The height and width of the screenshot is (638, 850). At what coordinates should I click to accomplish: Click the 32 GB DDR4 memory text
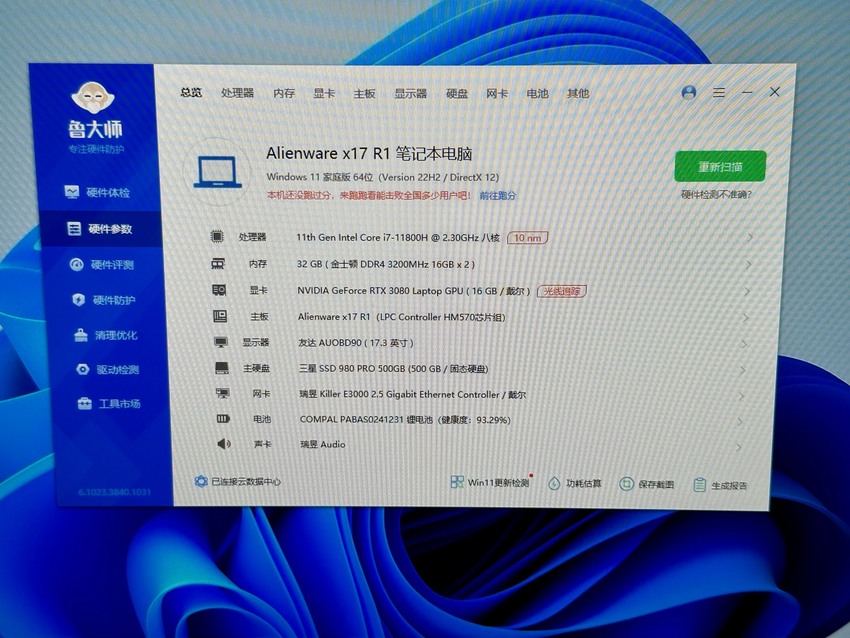386,264
